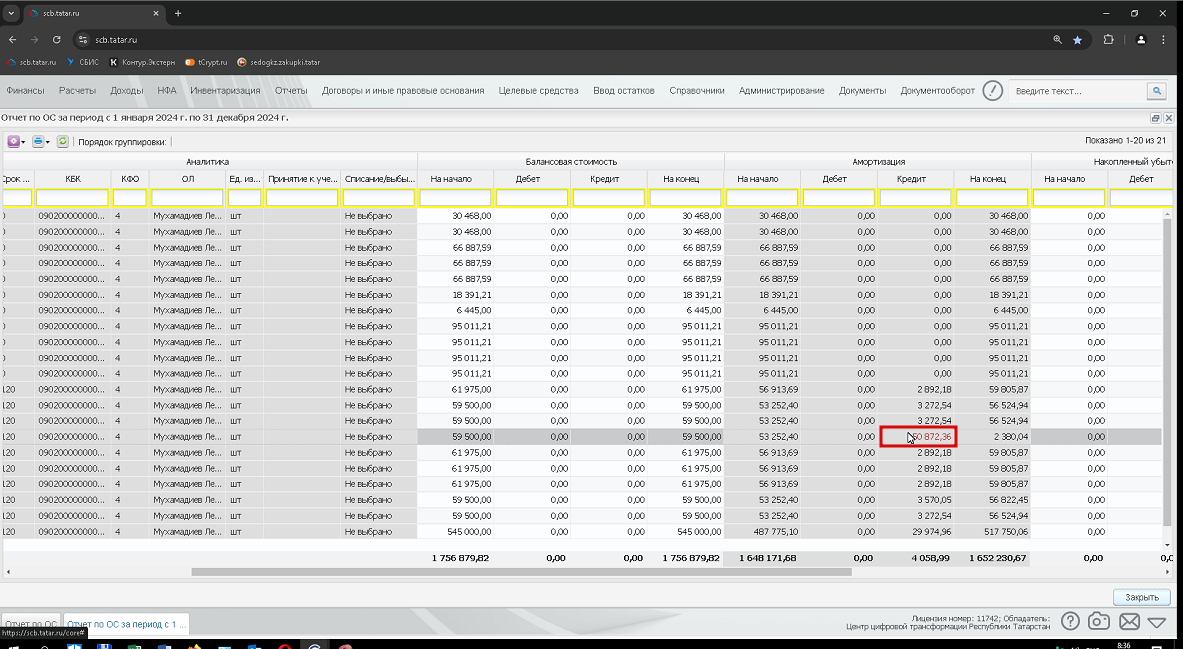Open the Документооборот menu
1183x649 pixels.
click(x=937, y=91)
